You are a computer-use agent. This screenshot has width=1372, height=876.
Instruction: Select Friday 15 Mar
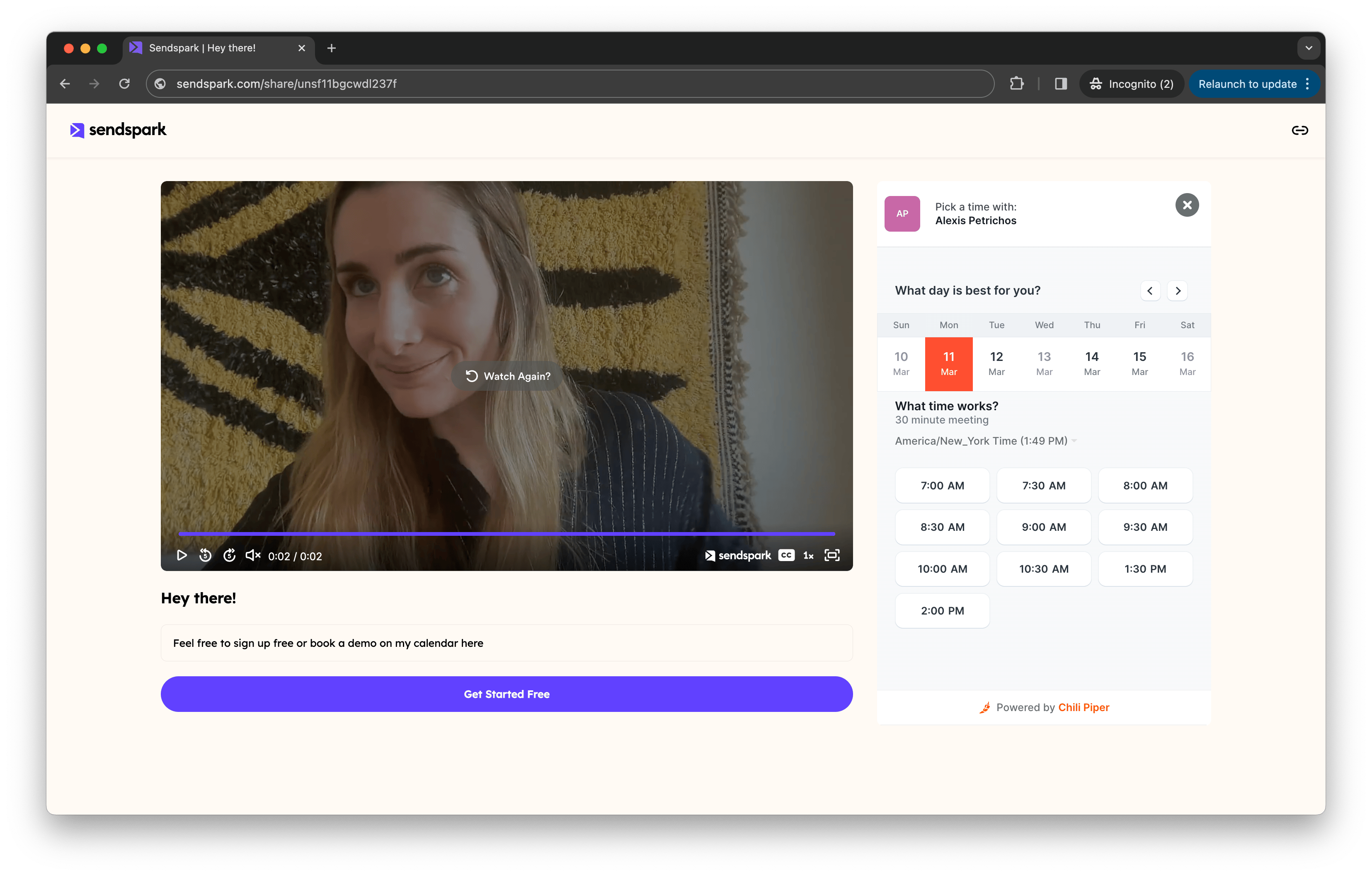(x=1139, y=363)
